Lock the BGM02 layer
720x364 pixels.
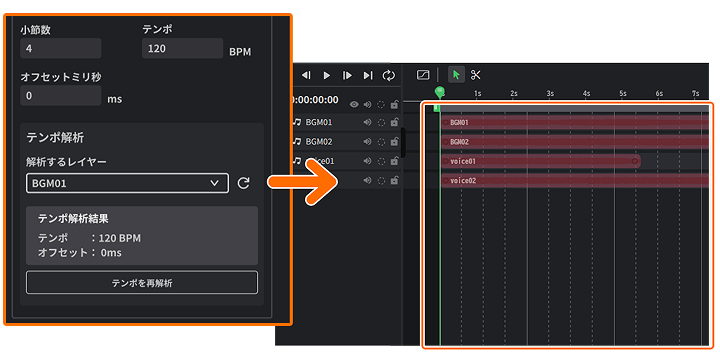(394, 142)
